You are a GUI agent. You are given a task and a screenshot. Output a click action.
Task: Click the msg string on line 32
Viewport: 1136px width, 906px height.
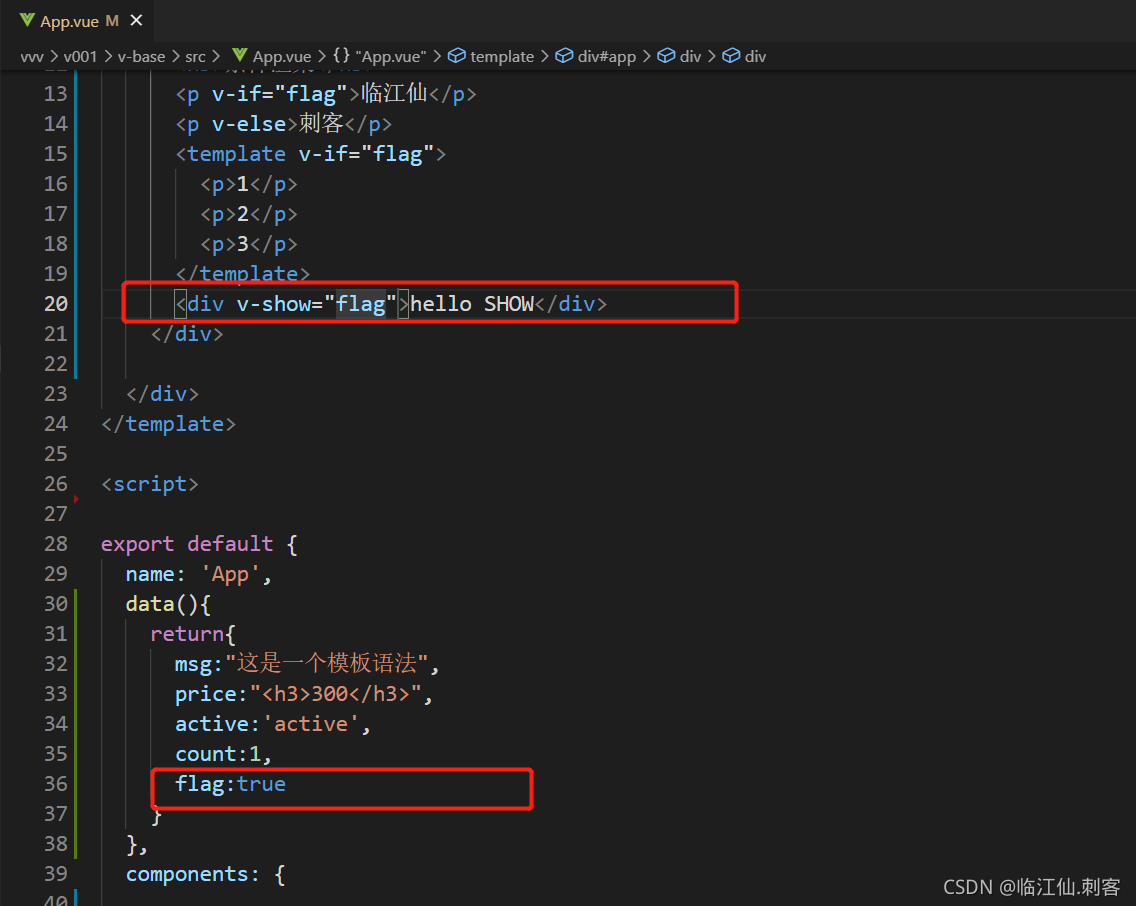pos(327,663)
